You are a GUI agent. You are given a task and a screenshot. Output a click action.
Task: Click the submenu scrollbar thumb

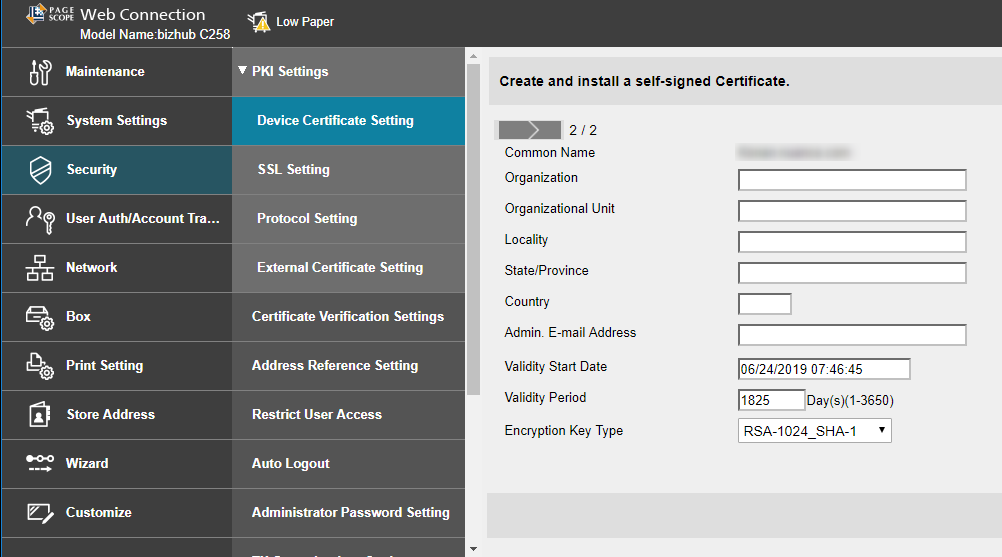[x=473, y=230]
